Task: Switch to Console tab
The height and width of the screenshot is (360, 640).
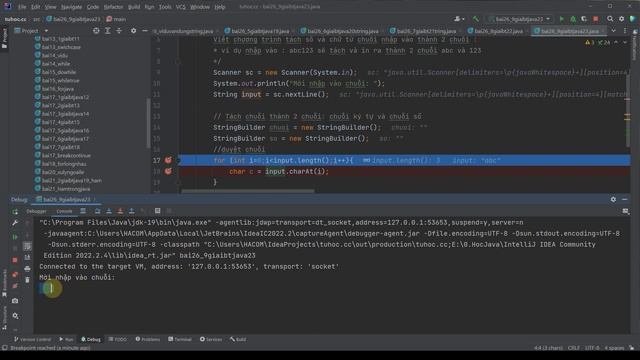Action: coord(64,211)
